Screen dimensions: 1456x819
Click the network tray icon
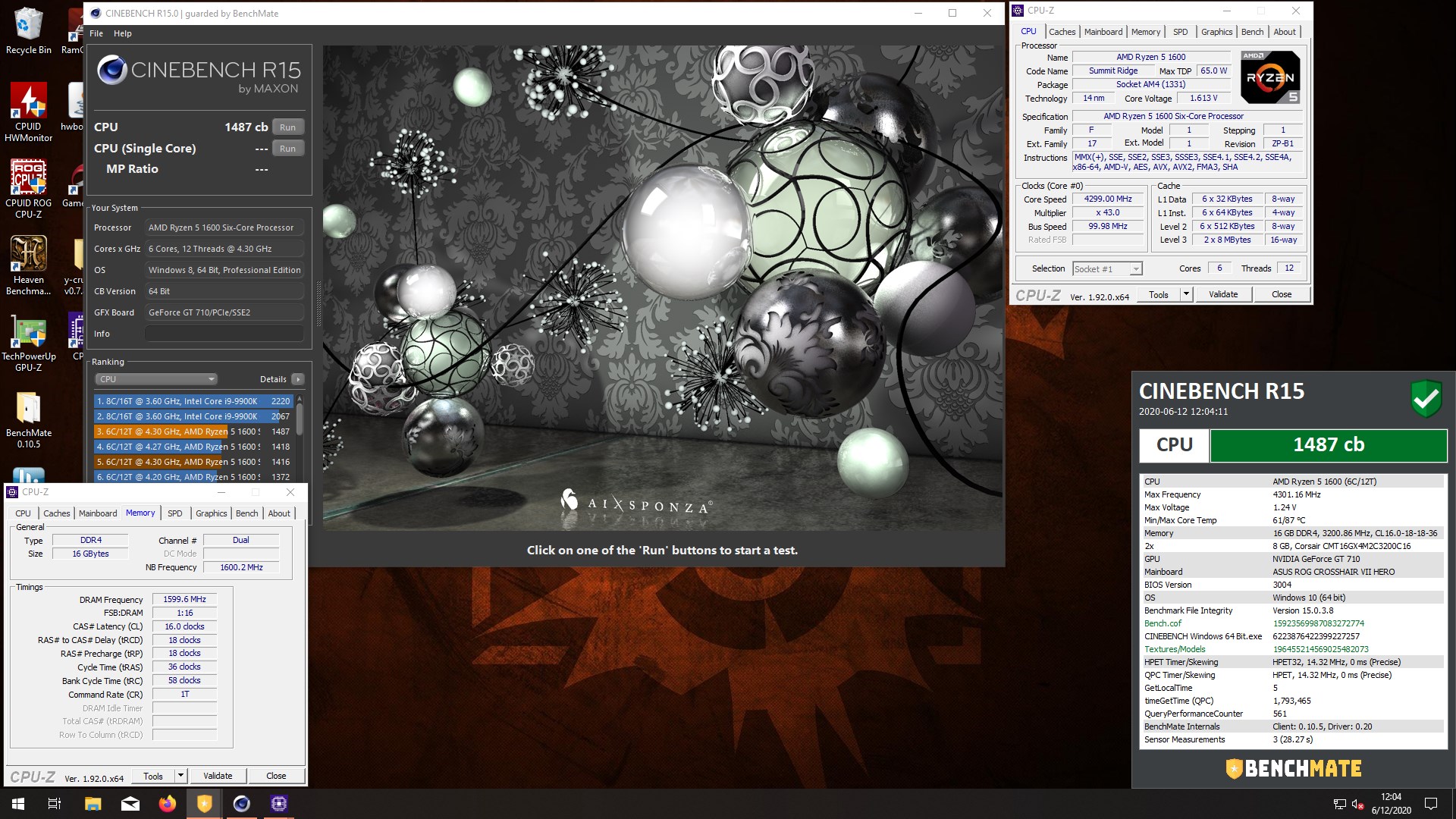coord(1339,805)
